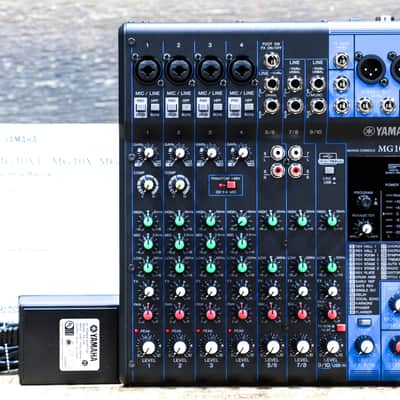400x400 pixels.
Task: Toggle the HPF switch on channel 3
Action: point(218,107)
